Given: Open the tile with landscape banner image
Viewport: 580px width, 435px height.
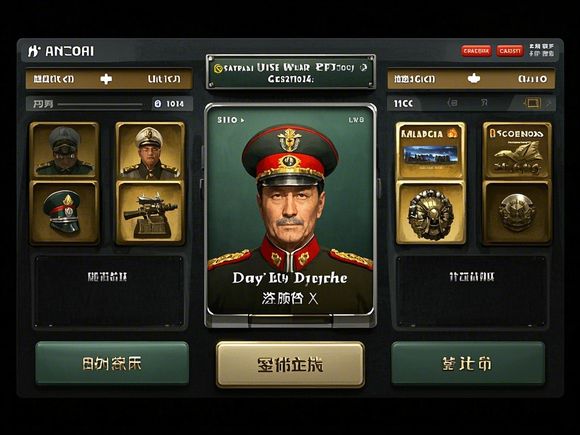Looking at the screenshot, I should [x=431, y=151].
